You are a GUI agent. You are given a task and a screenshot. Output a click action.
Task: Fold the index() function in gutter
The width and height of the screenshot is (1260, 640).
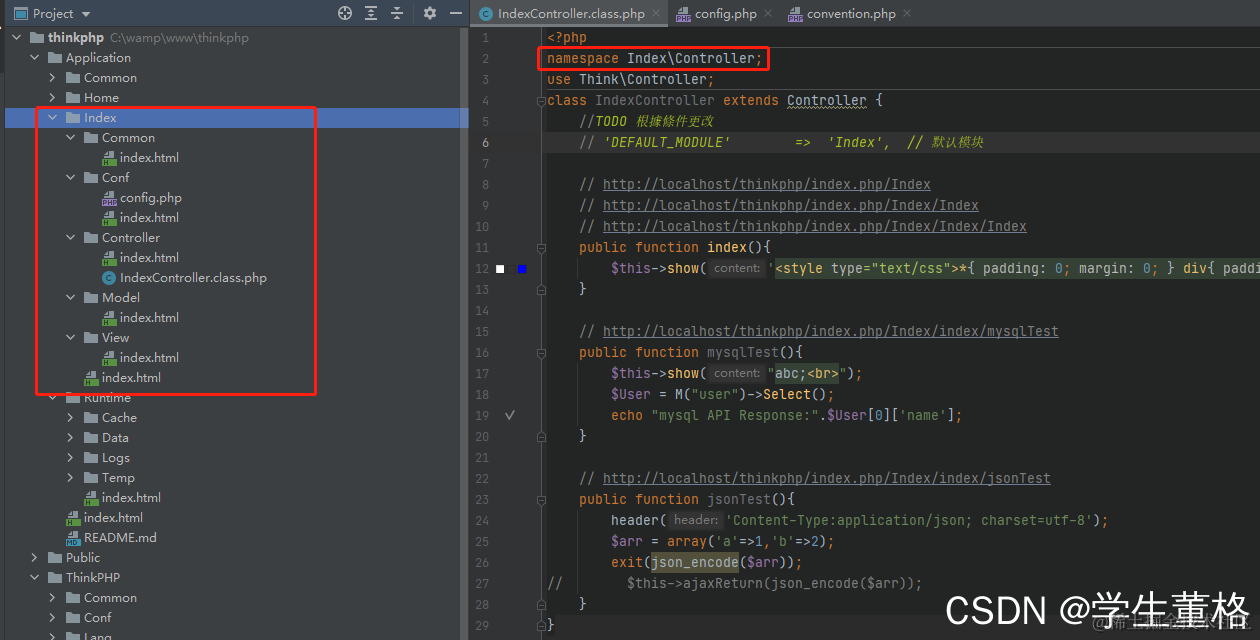(x=540, y=247)
